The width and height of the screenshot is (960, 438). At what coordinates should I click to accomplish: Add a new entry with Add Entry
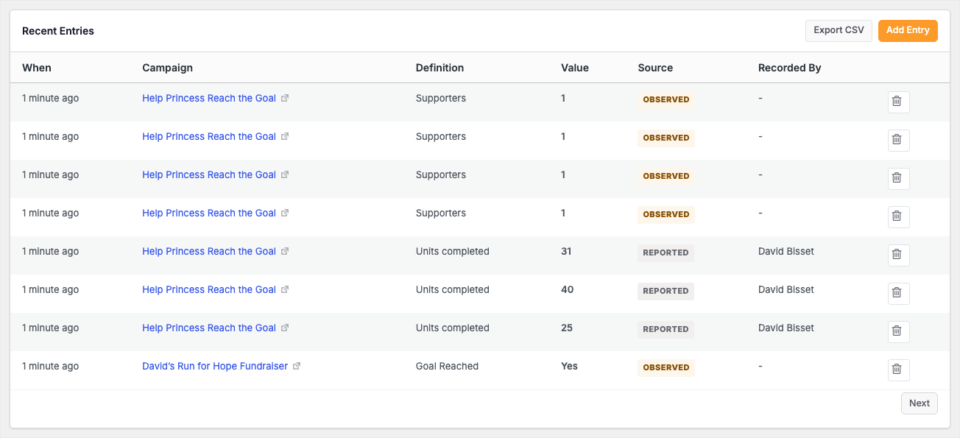point(907,31)
